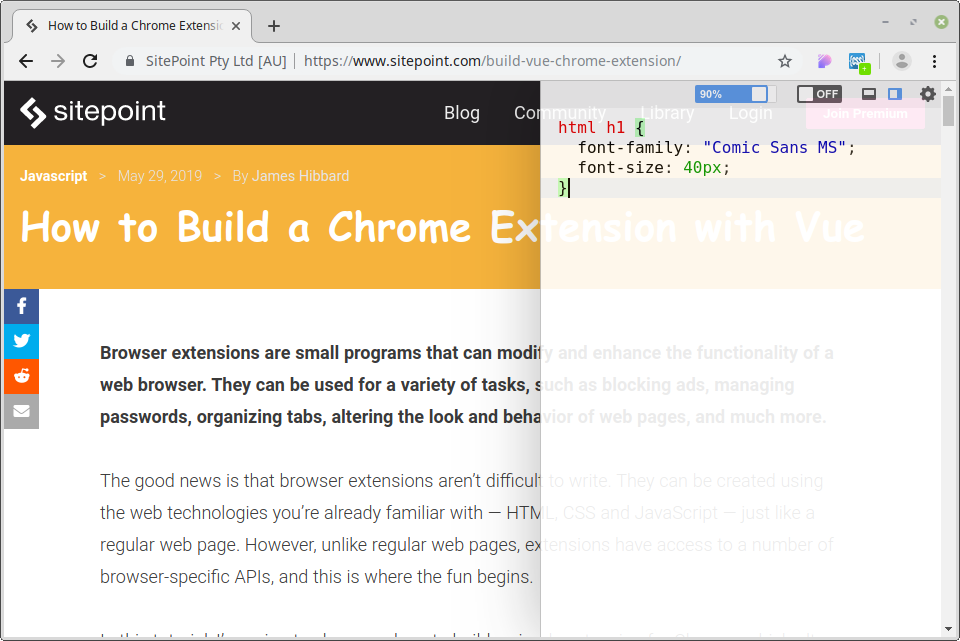Share article on Facebook

coord(21,307)
